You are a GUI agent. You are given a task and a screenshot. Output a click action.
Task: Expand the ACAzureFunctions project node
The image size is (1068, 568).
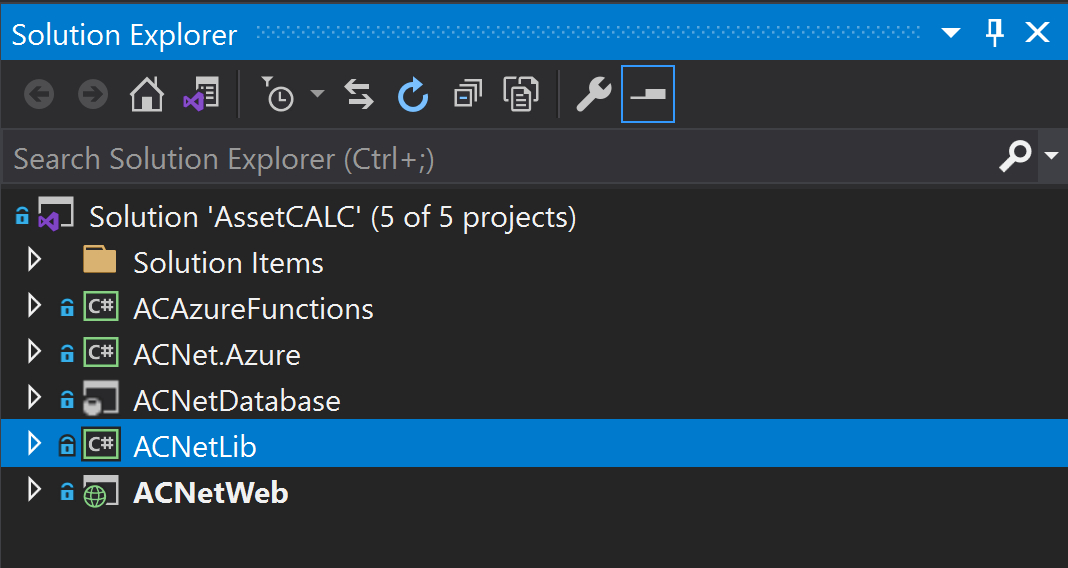pyautogui.click(x=34, y=306)
